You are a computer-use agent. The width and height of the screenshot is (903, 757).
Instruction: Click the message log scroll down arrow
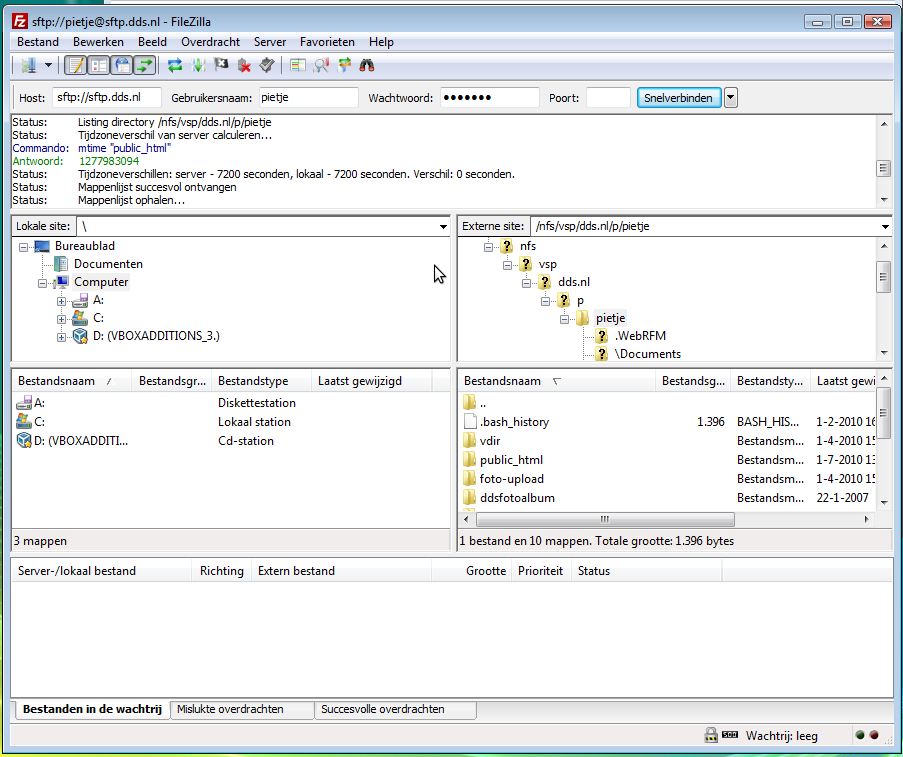coord(884,200)
